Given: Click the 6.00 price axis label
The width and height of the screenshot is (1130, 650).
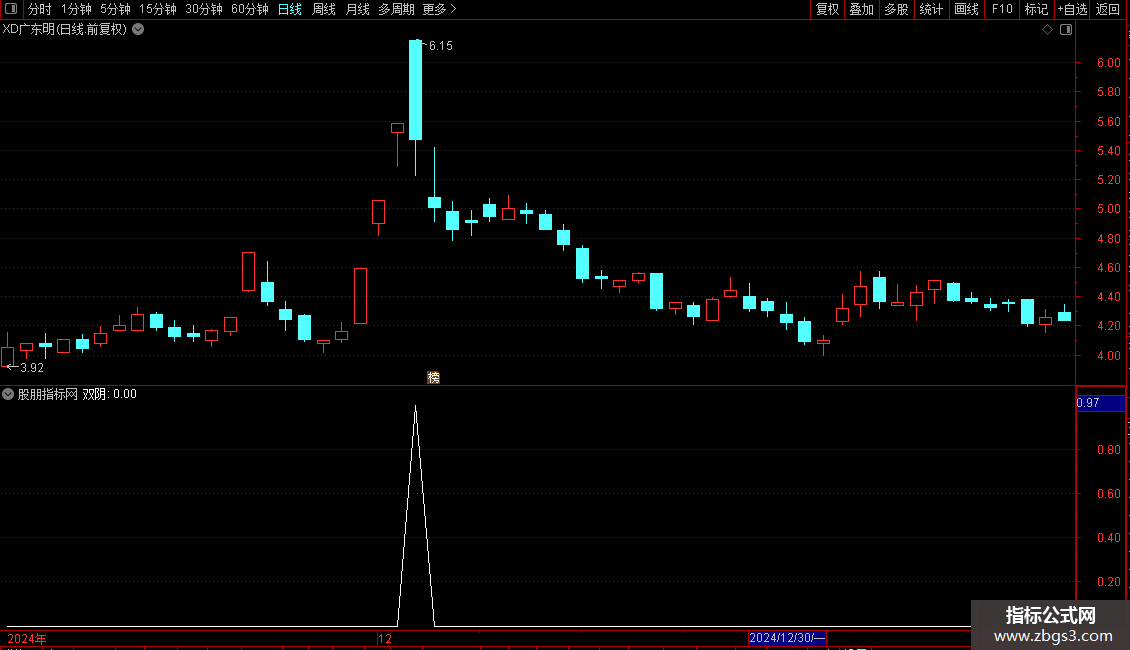Looking at the screenshot, I should [x=1108, y=63].
